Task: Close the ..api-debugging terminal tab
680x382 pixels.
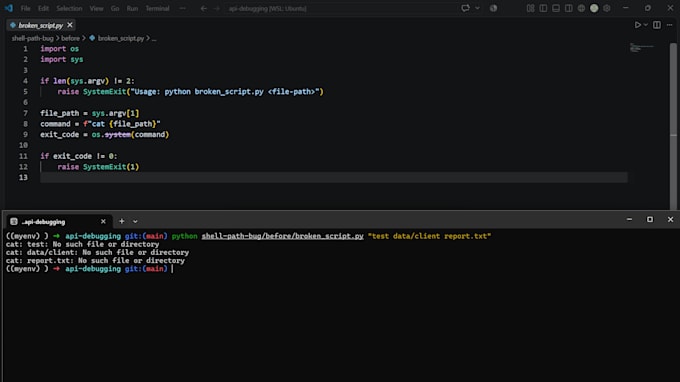Action: [103, 222]
